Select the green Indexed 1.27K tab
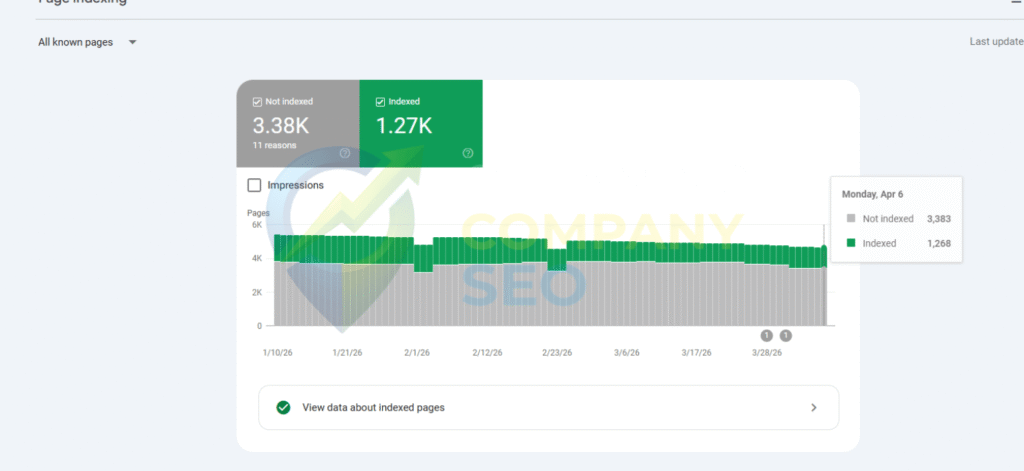This screenshot has width=1024, height=471. tap(421, 125)
